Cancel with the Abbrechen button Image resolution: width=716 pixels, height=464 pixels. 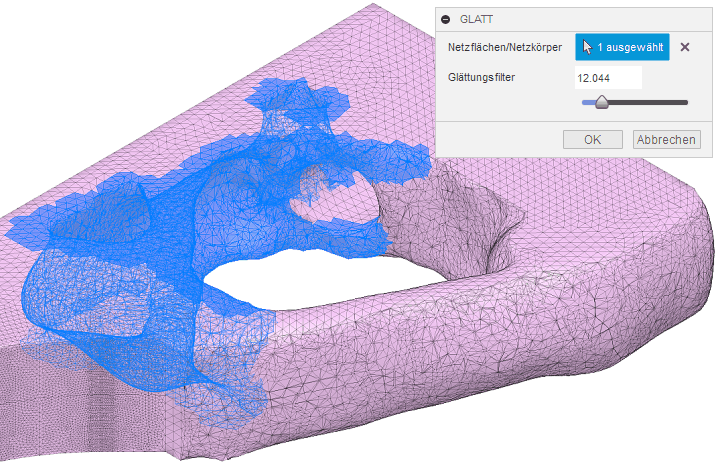(x=665, y=139)
